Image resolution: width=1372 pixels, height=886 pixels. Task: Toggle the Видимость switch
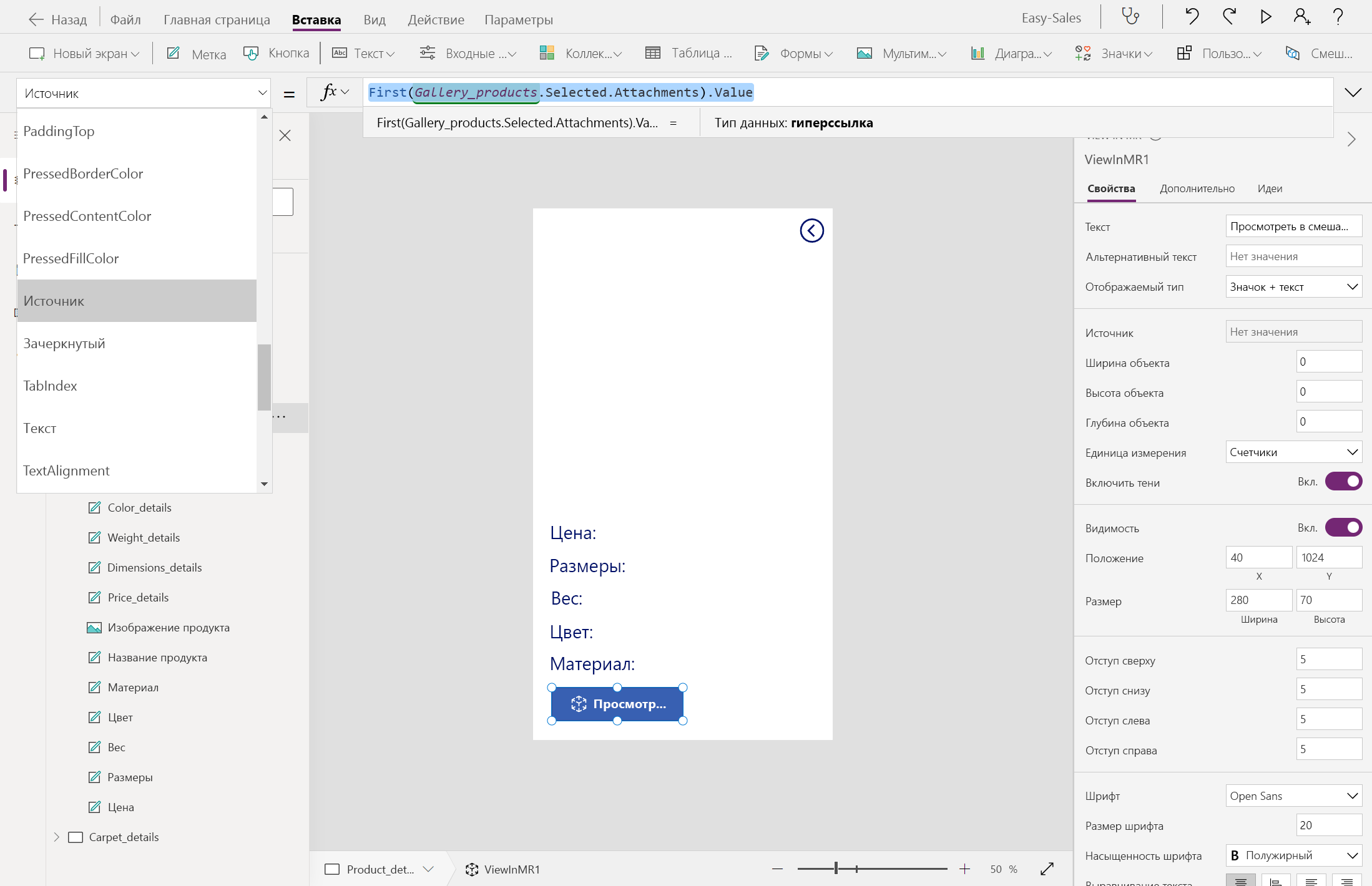tap(1343, 528)
